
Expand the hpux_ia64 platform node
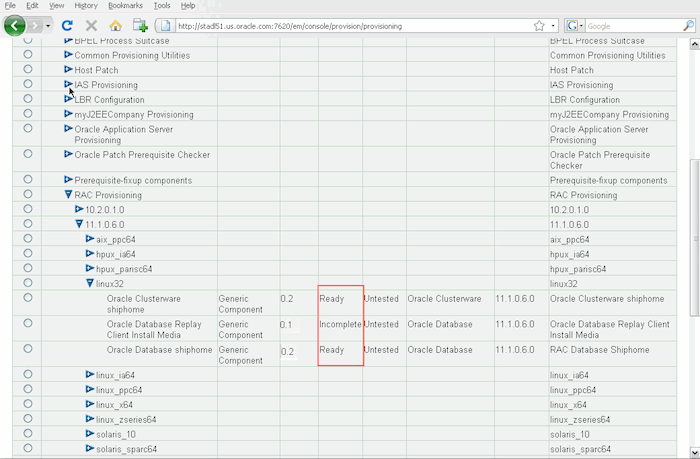[90, 254]
